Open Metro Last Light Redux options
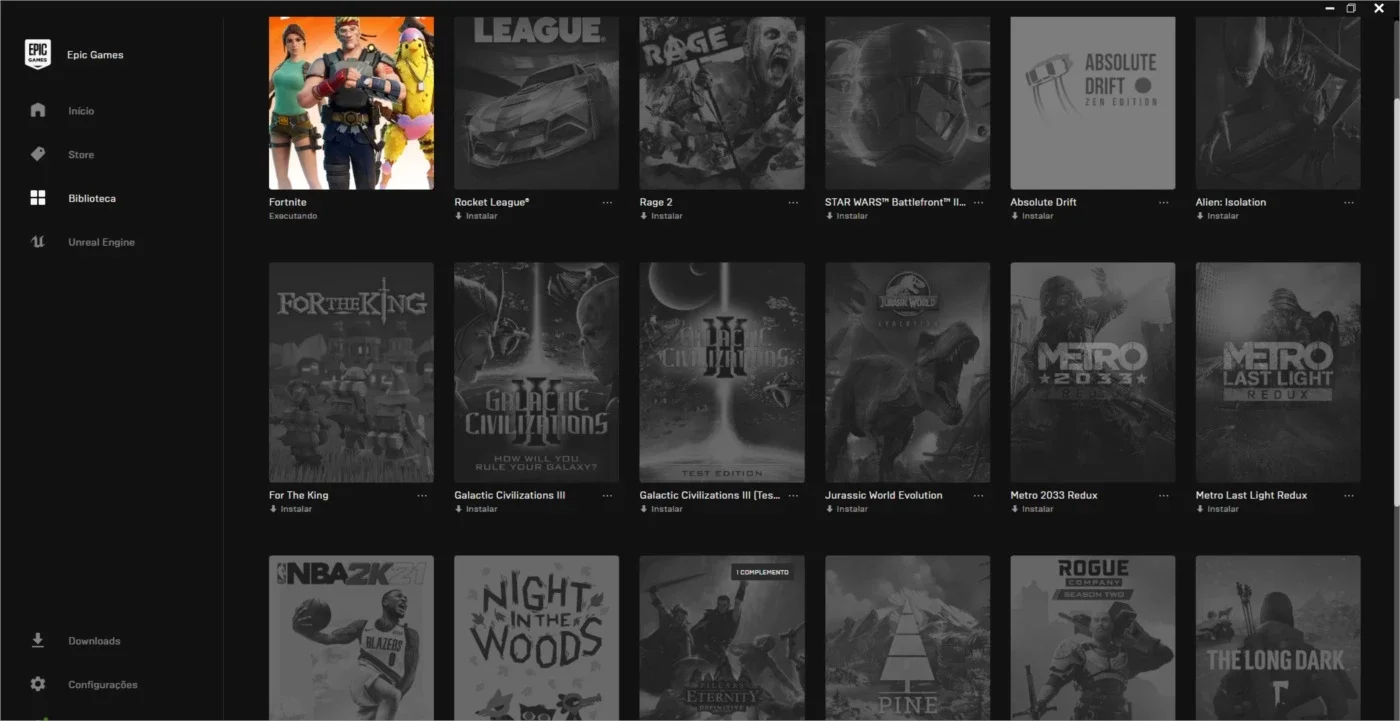The height and width of the screenshot is (721, 1400). [1349, 495]
